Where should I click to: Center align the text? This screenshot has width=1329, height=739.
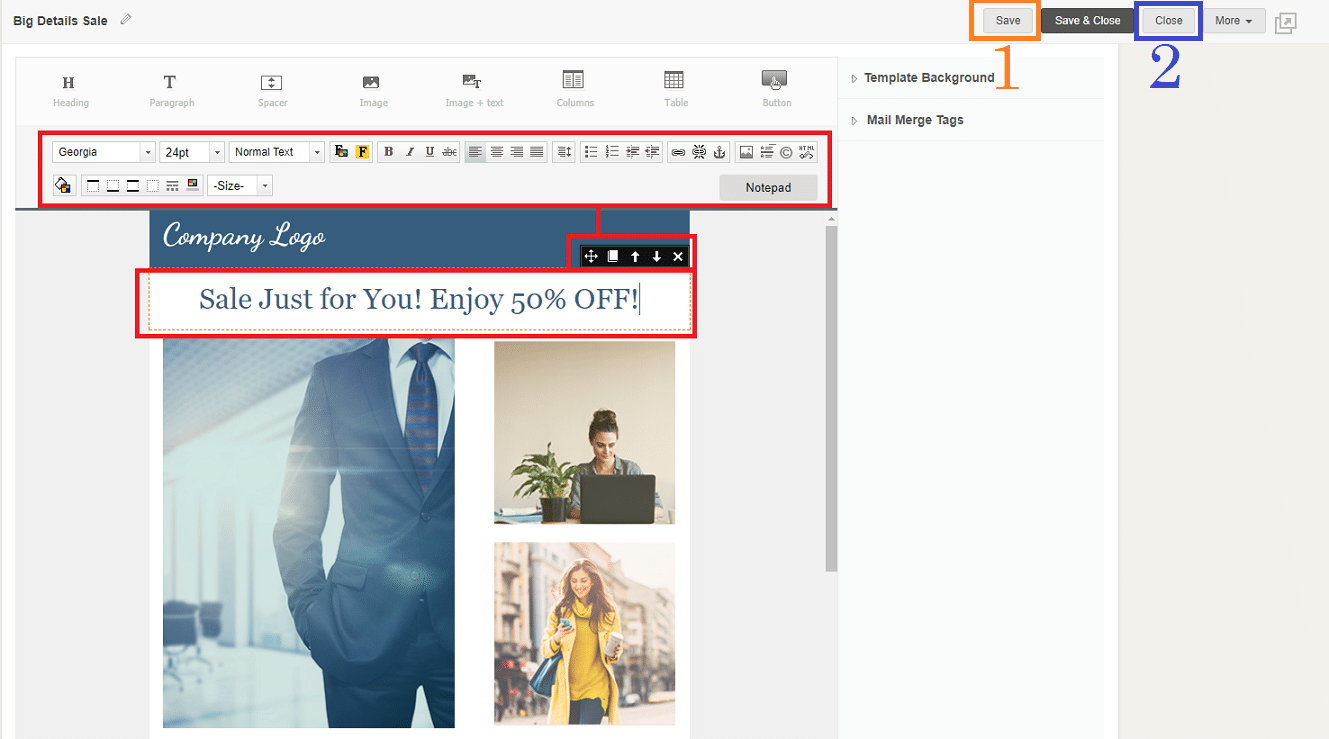pyautogui.click(x=496, y=152)
